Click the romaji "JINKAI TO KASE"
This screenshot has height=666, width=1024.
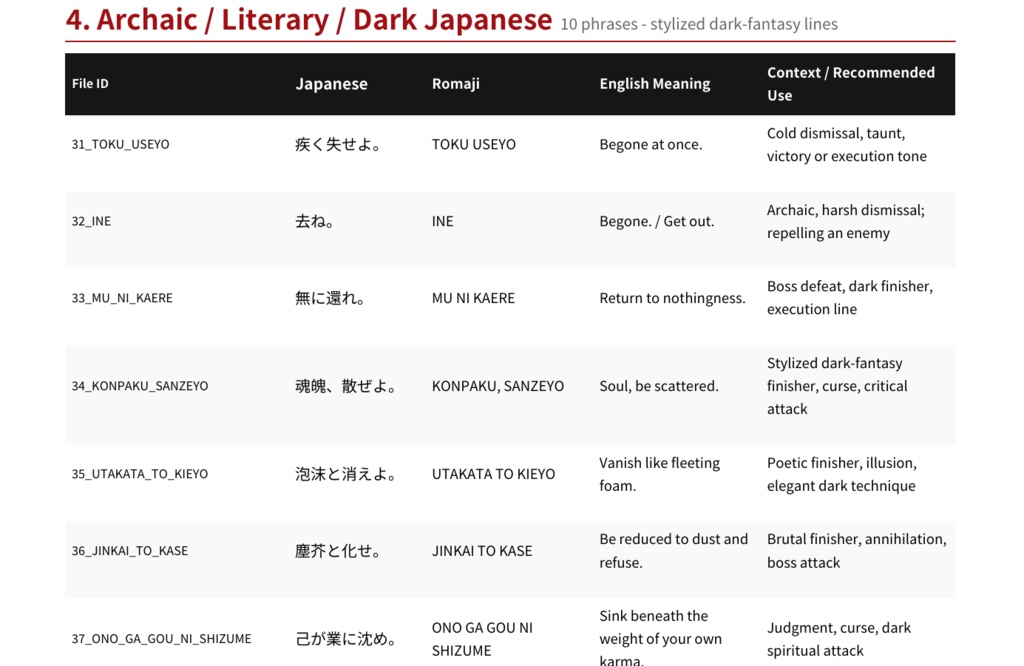[482, 551]
